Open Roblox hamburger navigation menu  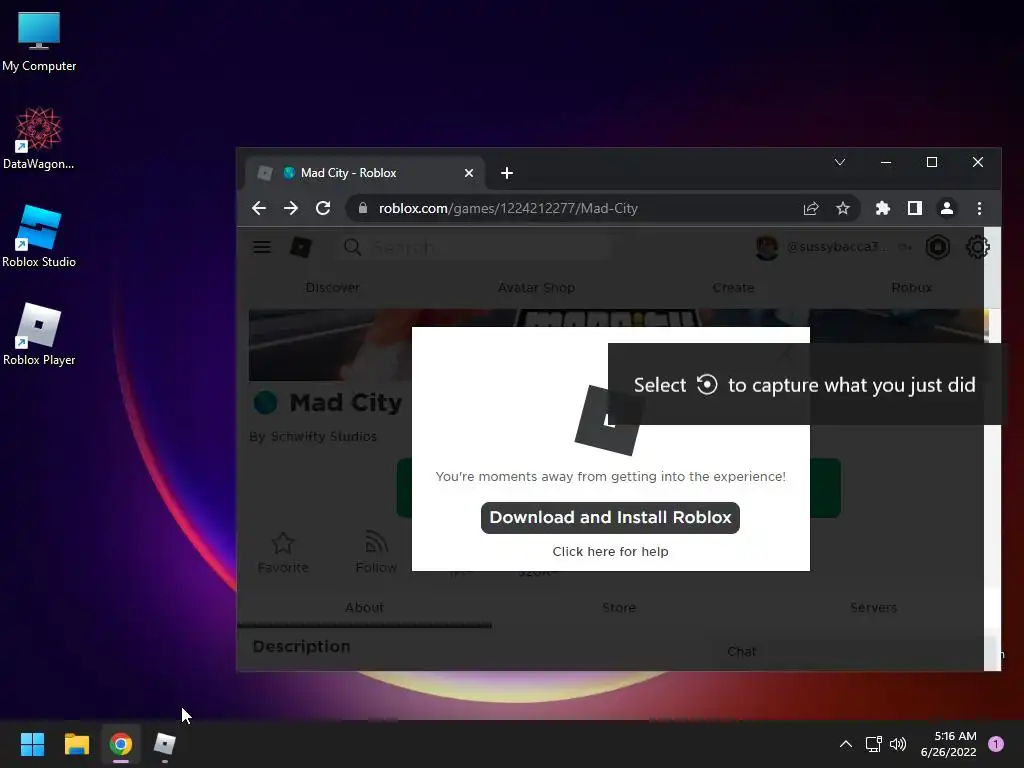262,247
